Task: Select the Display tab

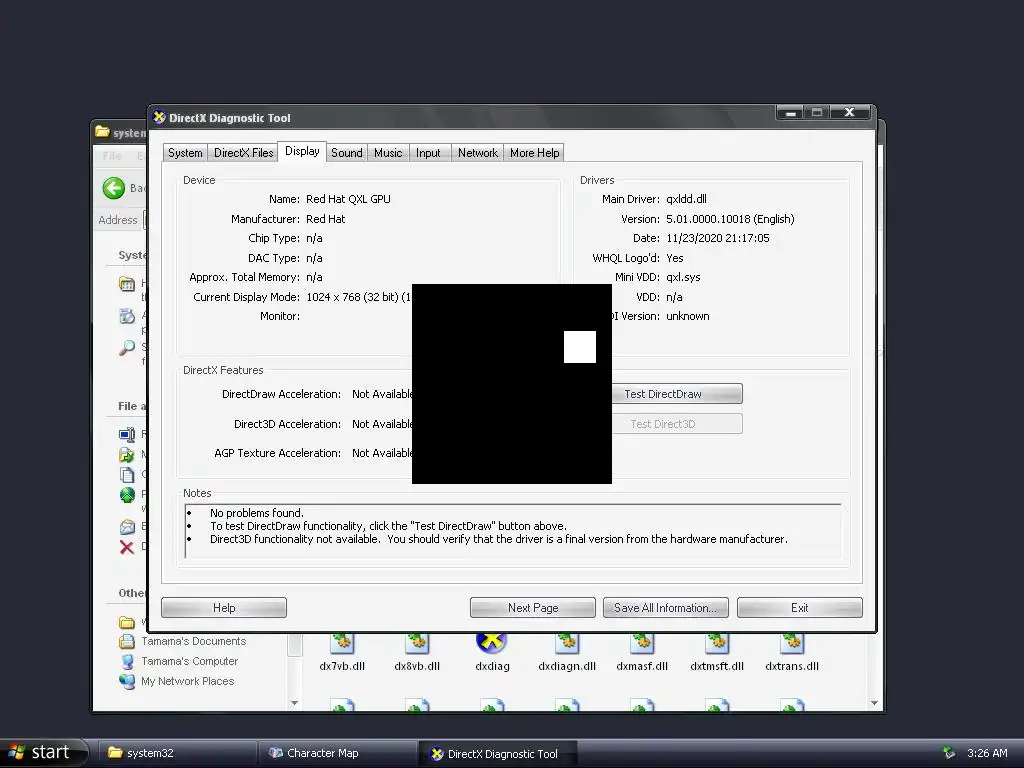Action: click(x=302, y=151)
